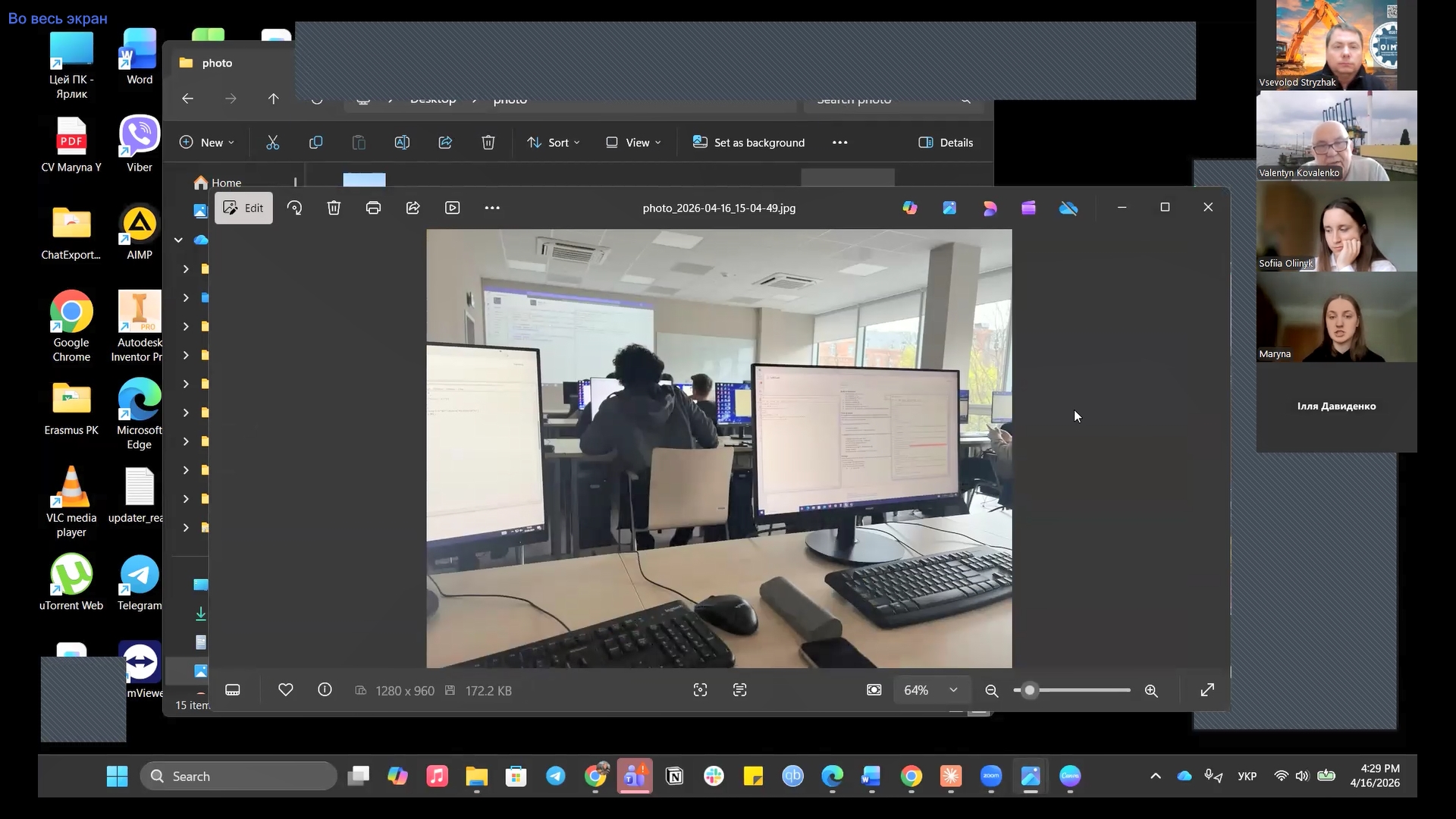The image size is (1456, 819).
Task: Toggle the Details pane in File Explorer
Action: (x=946, y=143)
